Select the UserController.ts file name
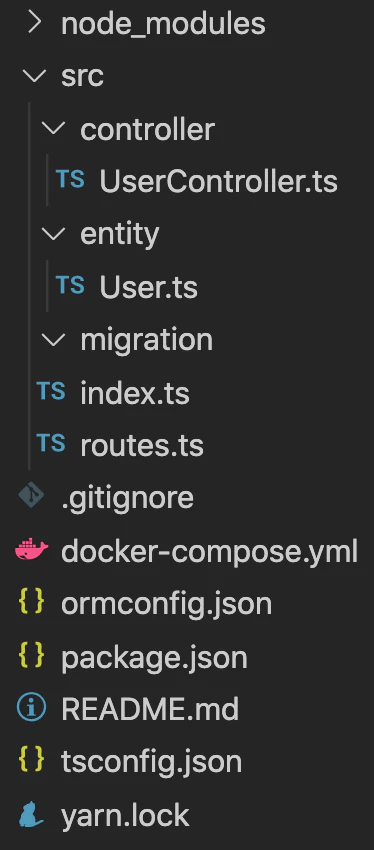Screen dimensions: 374x850 pyautogui.click(x=218, y=182)
